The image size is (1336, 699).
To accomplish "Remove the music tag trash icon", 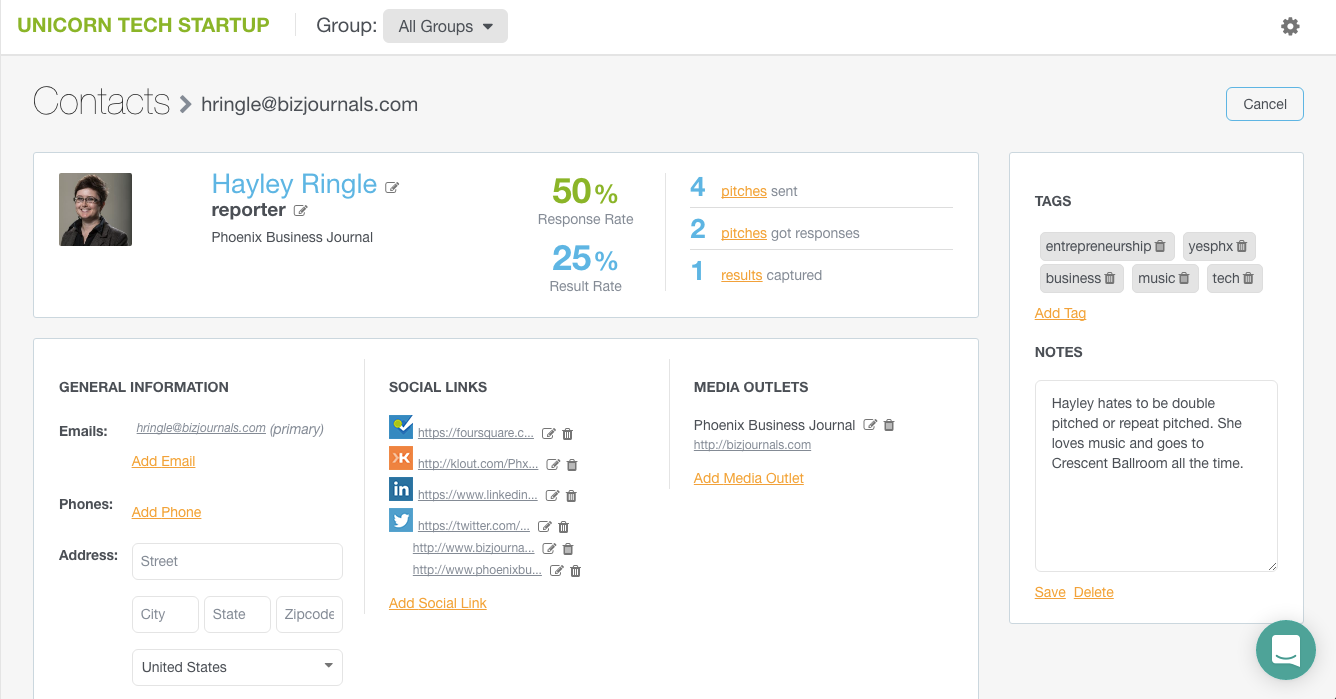I will [1184, 278].
